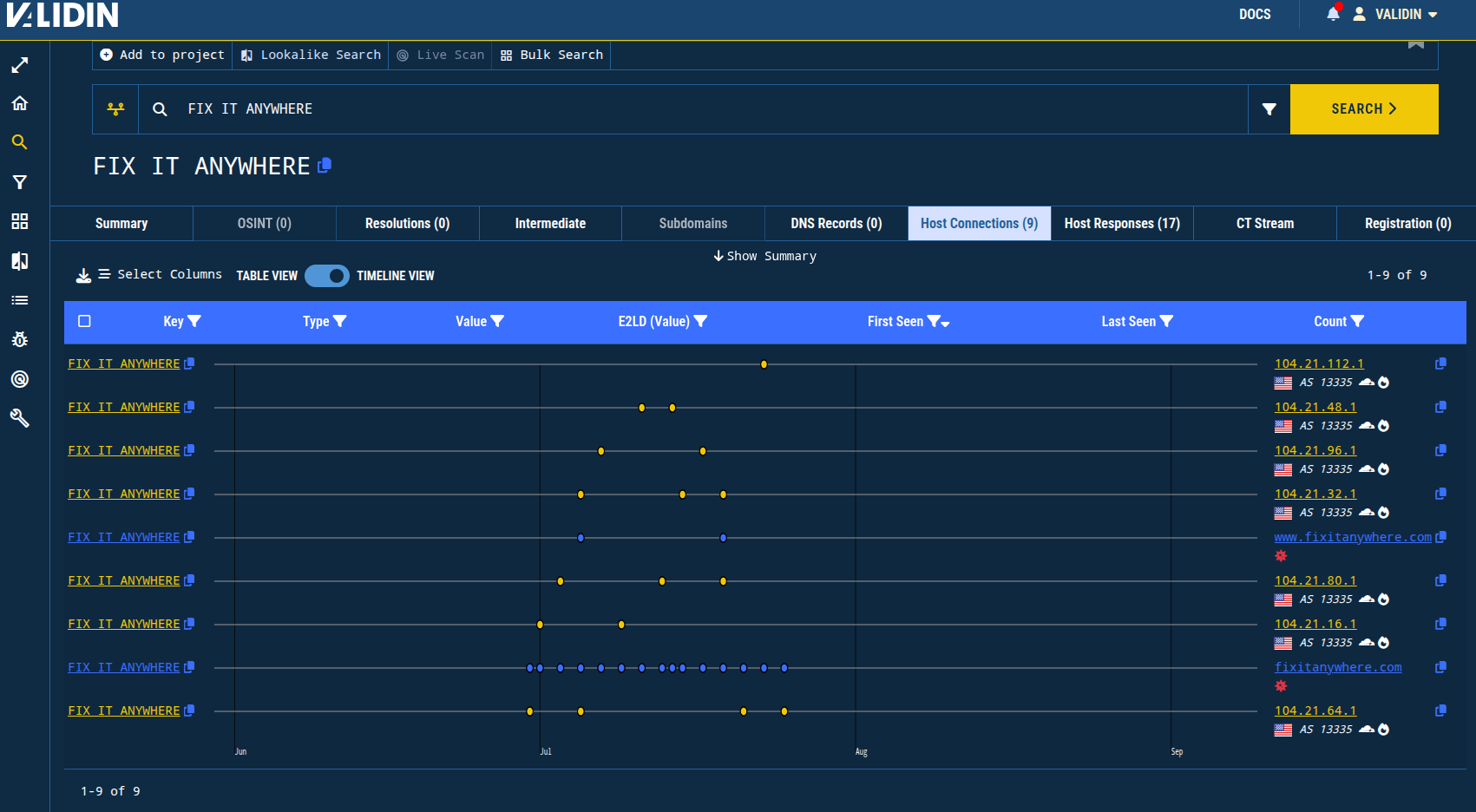Screen dimensions: 1476x812
Task: Open the search sidebar icon
Action: coord(20,142)
